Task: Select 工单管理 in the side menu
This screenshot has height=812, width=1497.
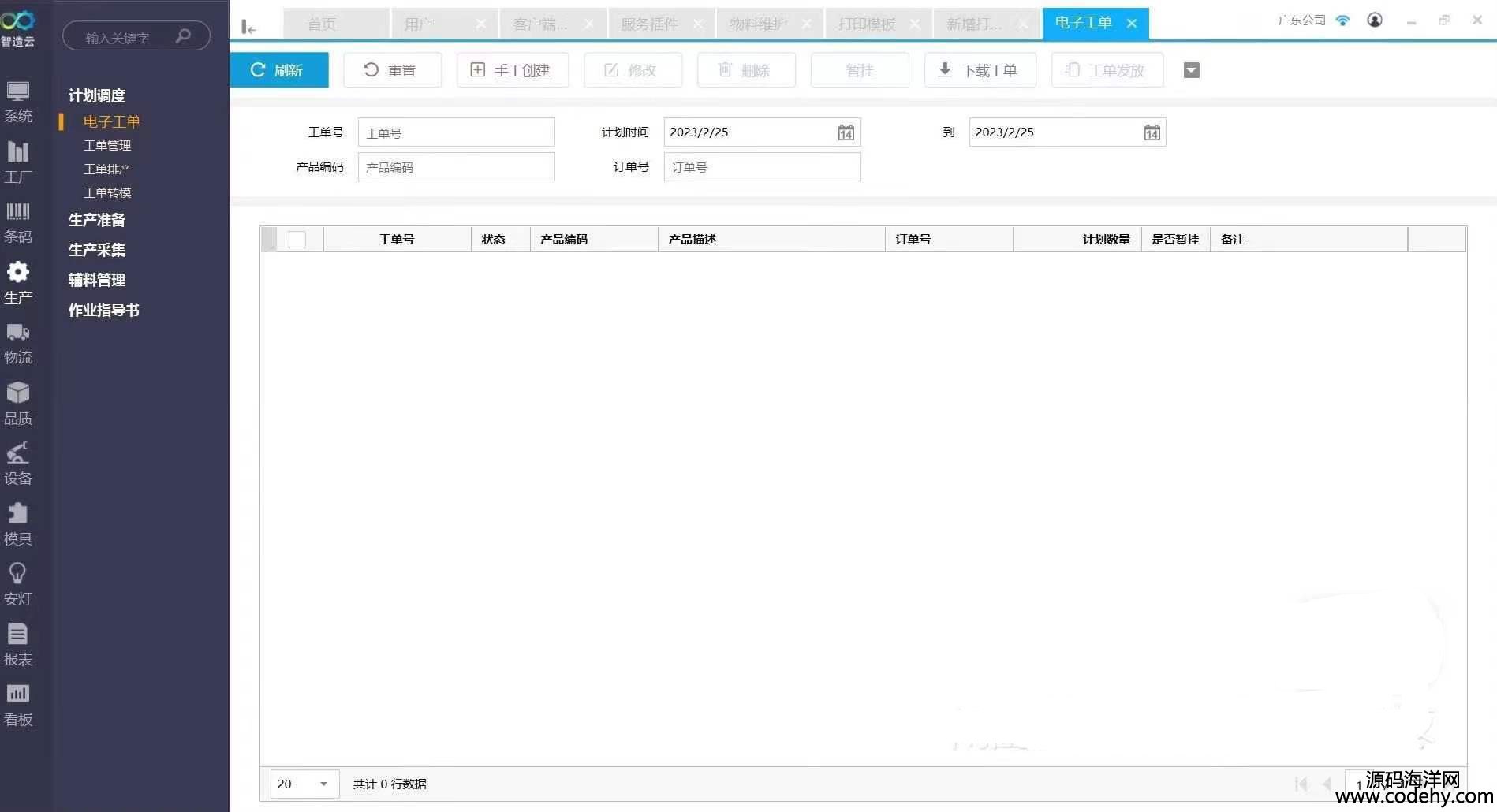Action: pyautogui.click(x=107, y=146)
